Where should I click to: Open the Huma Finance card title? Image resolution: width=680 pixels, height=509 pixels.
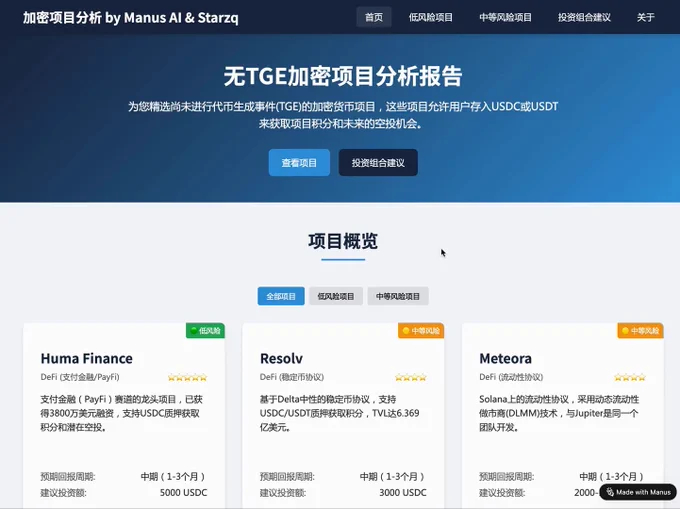point(87,359)
